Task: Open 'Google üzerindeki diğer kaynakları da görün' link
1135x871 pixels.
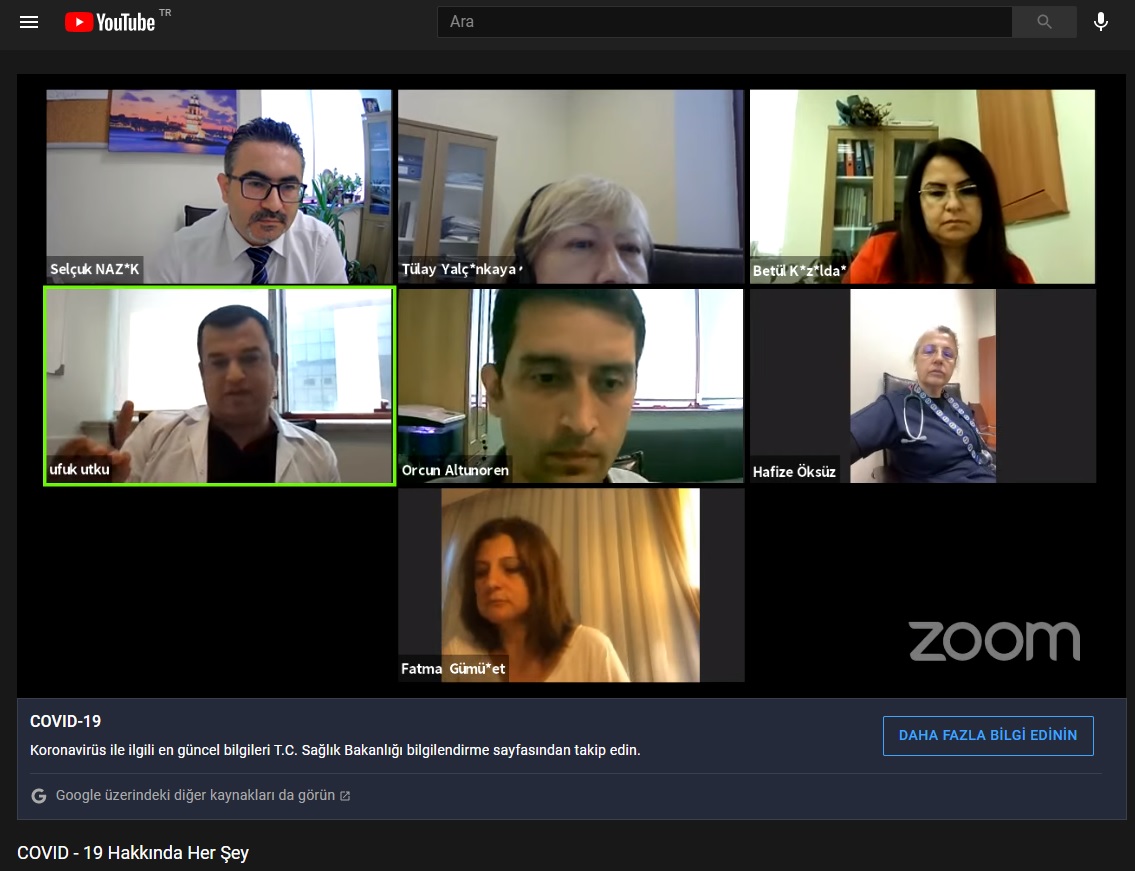Action: point(195,796)
